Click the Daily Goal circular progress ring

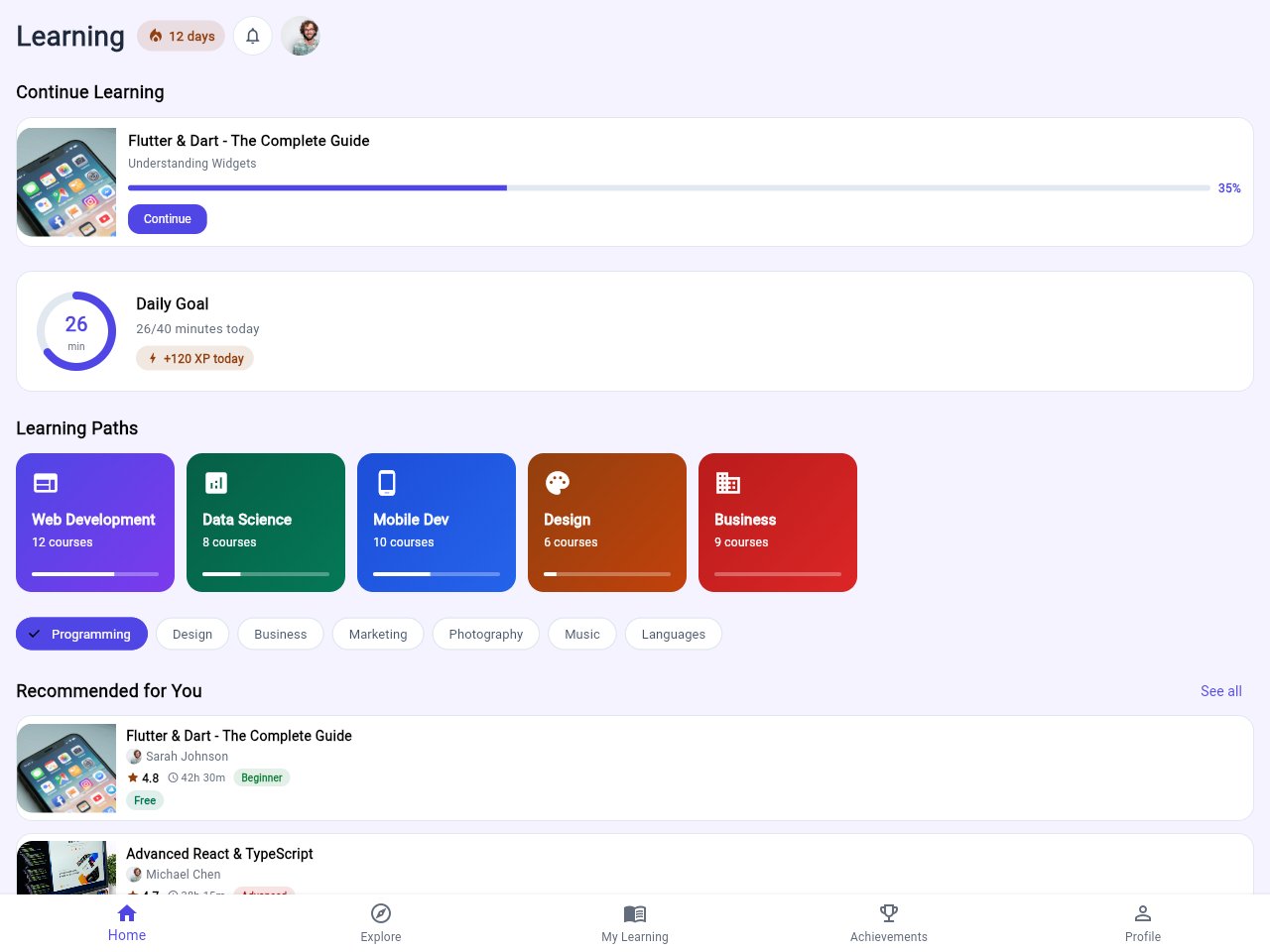click(76, 331)
